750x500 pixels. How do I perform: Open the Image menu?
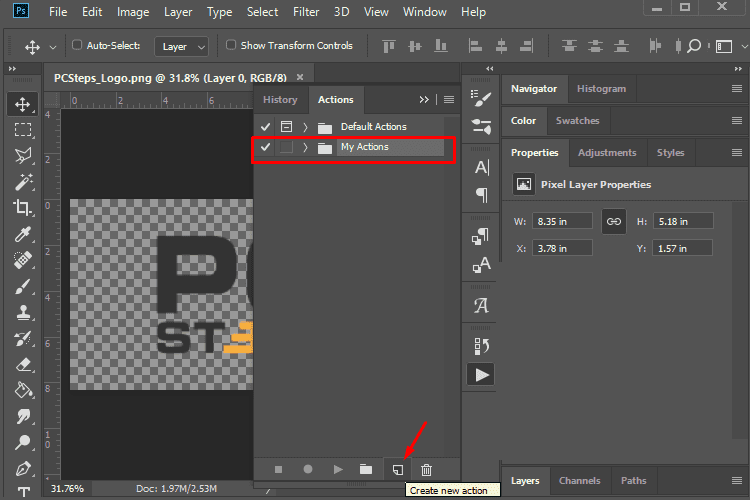click(133, 12)
